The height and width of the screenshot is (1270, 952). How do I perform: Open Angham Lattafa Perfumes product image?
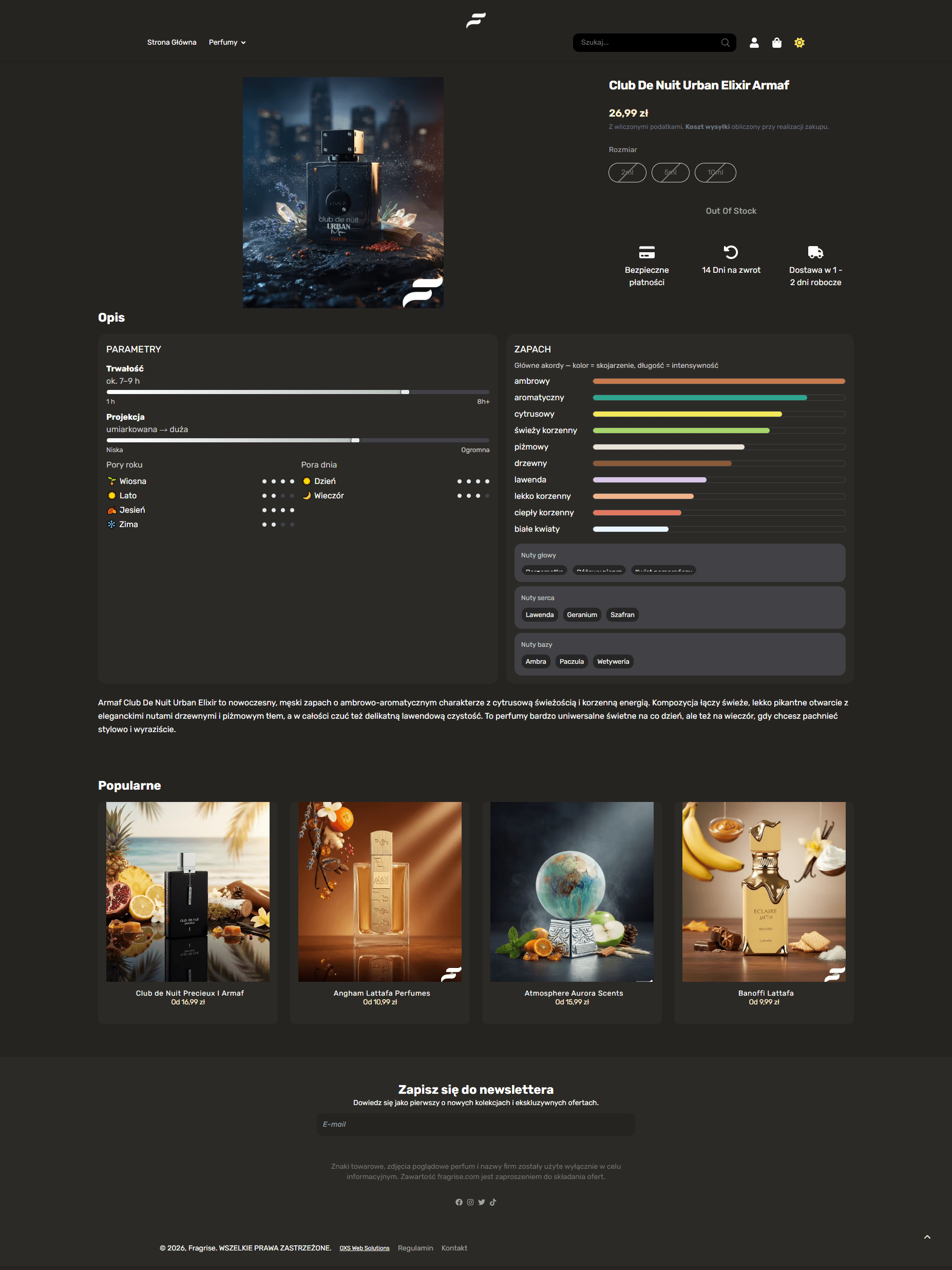click(380, 892)
